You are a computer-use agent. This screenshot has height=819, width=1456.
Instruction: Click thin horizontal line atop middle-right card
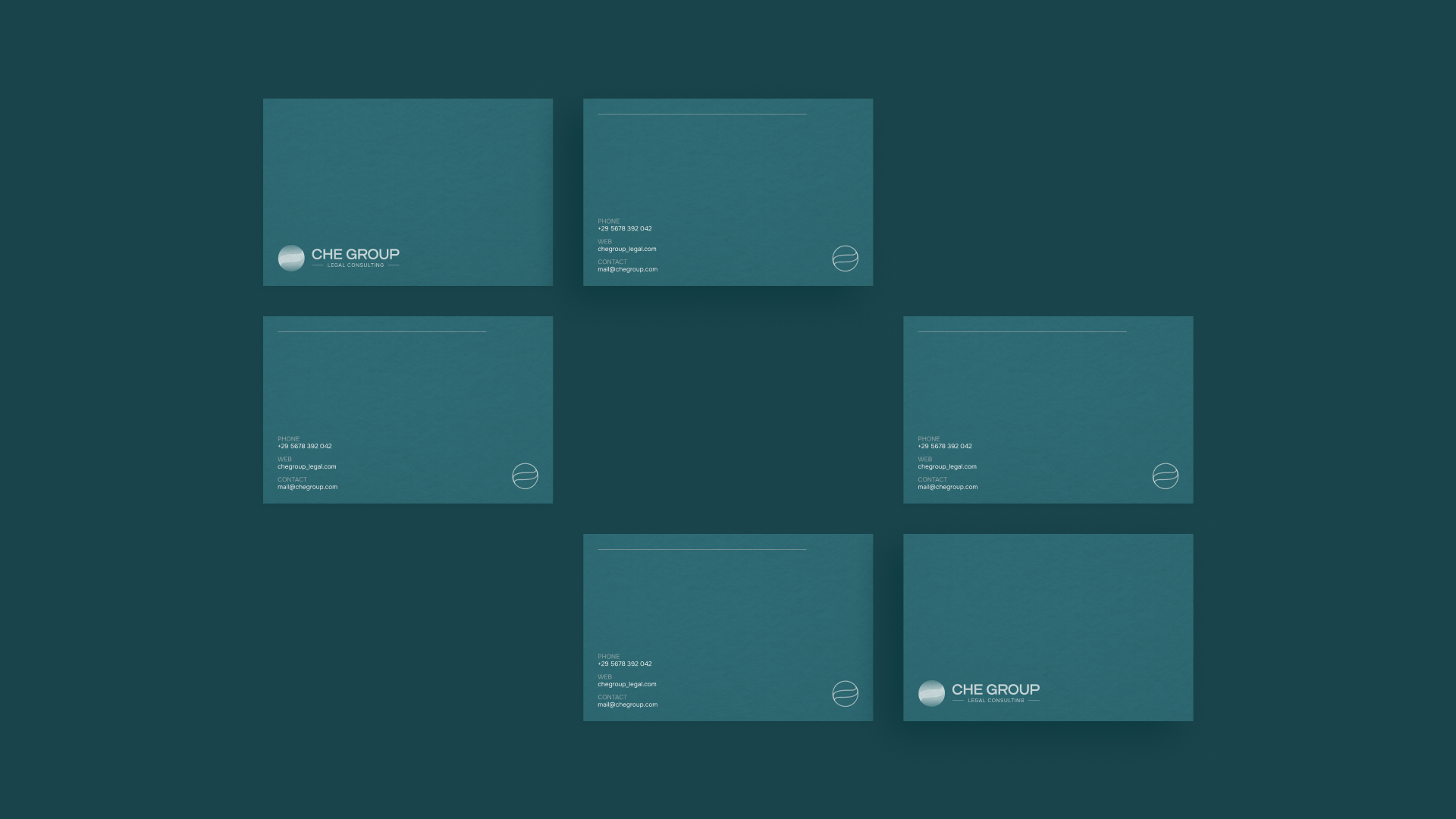pyautogui.click(x=1022, y=331)
